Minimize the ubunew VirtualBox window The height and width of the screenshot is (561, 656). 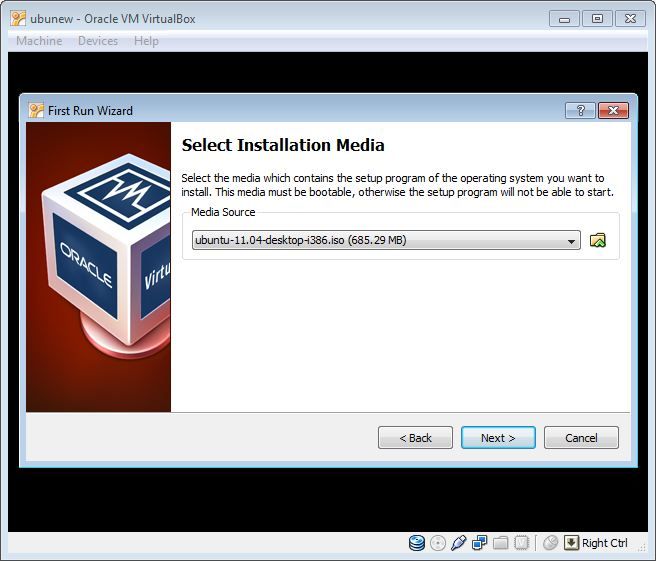(x=564, y=19)
